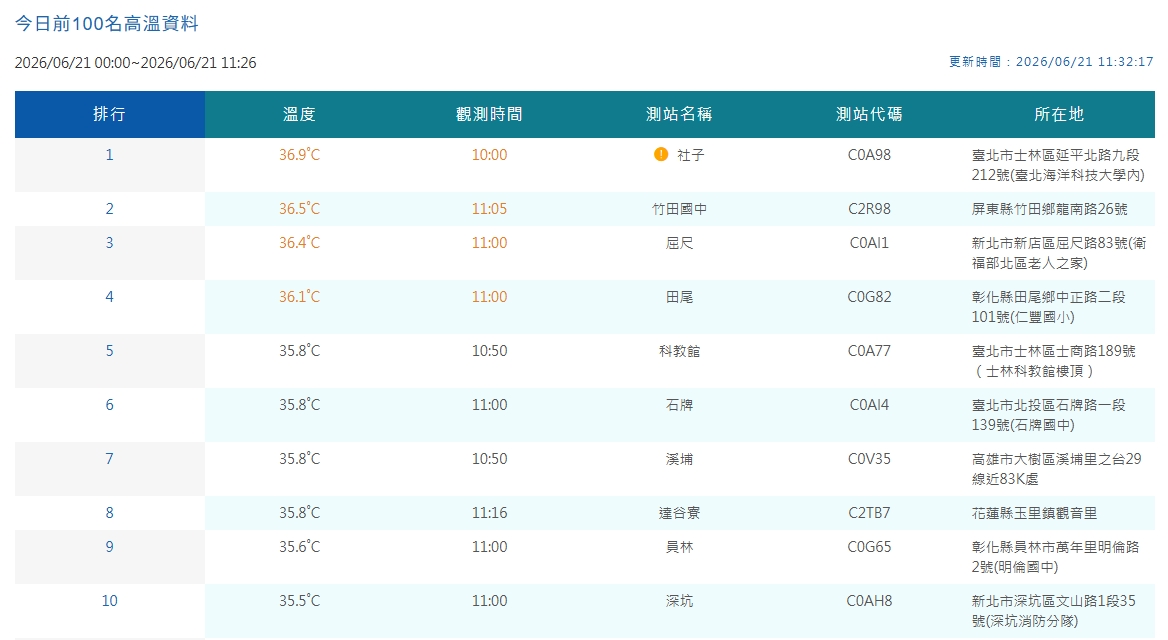This screenshot has width=1168, height=640.
Task: Select the 36.1°C temperature cell
Action: click(299, 297)
